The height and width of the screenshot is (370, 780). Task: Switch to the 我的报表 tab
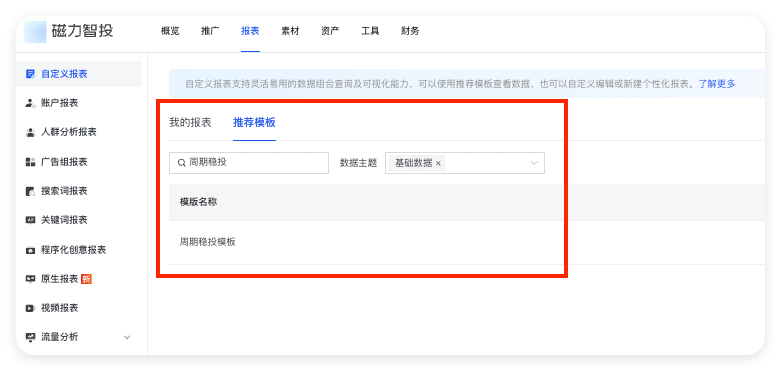(x=190, y=122)
